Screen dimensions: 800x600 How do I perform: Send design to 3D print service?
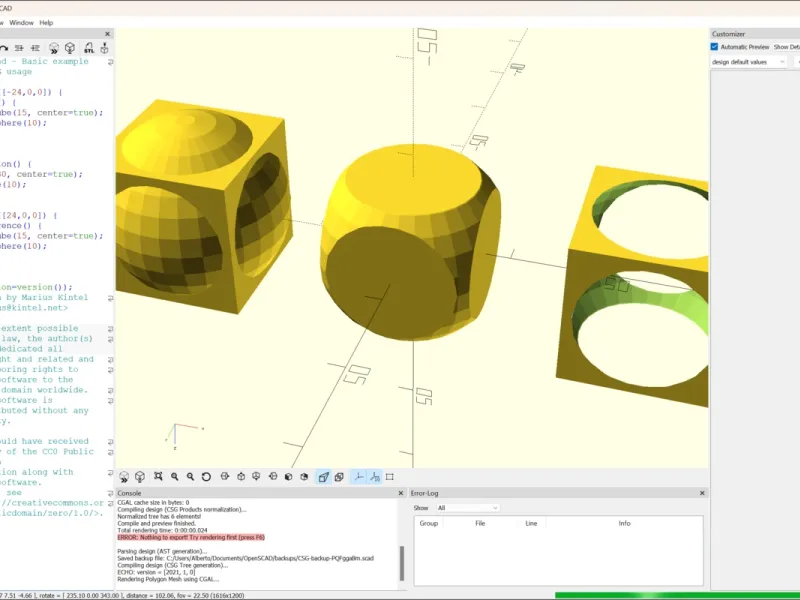pos(104,48)
